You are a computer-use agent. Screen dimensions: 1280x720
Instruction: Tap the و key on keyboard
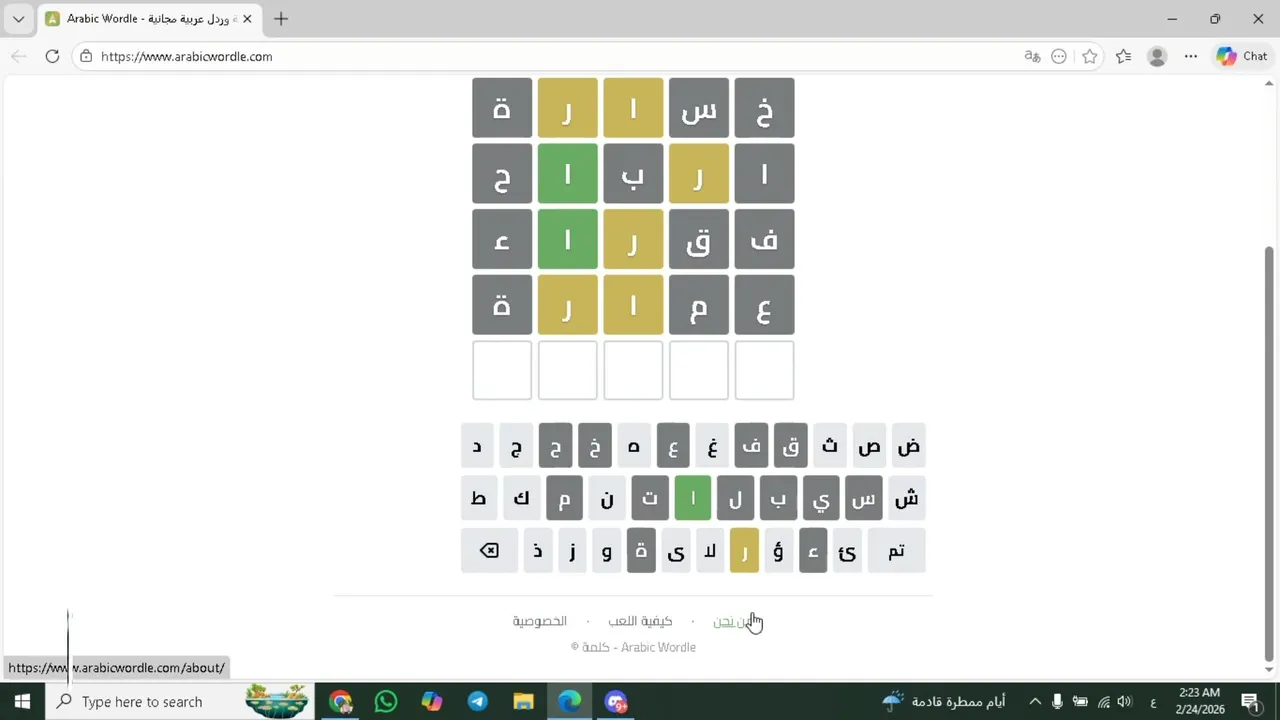point(607,551)
